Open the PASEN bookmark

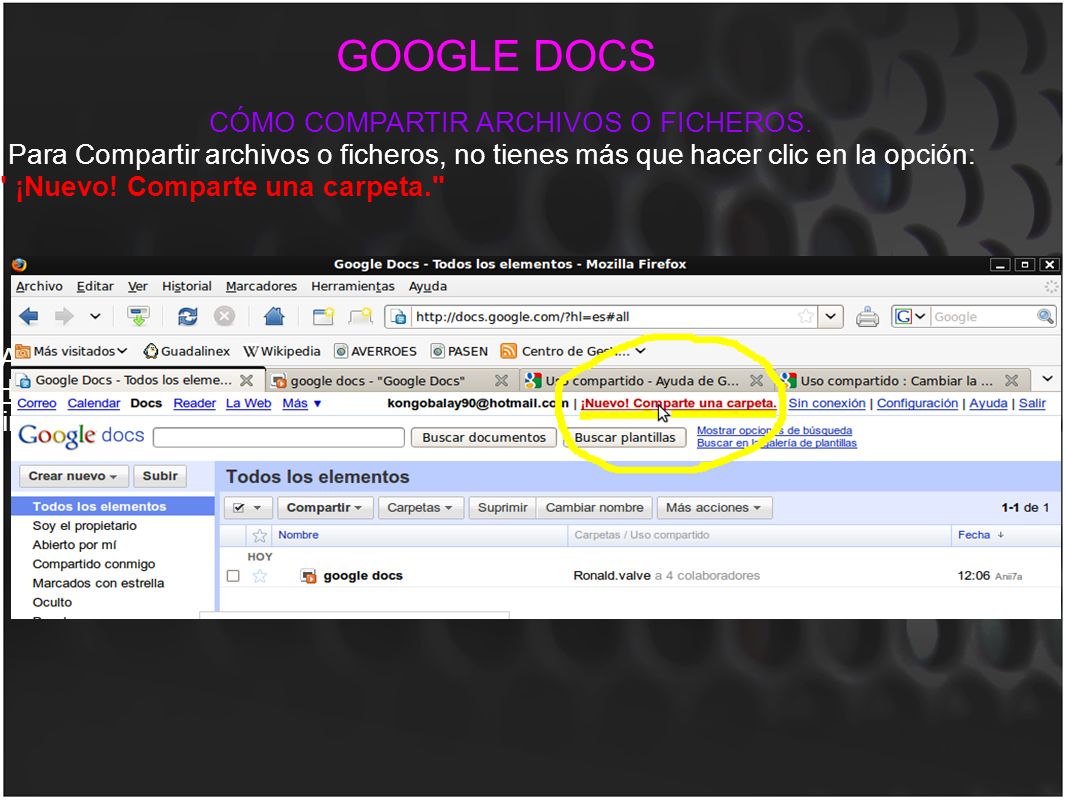point(460,351)
